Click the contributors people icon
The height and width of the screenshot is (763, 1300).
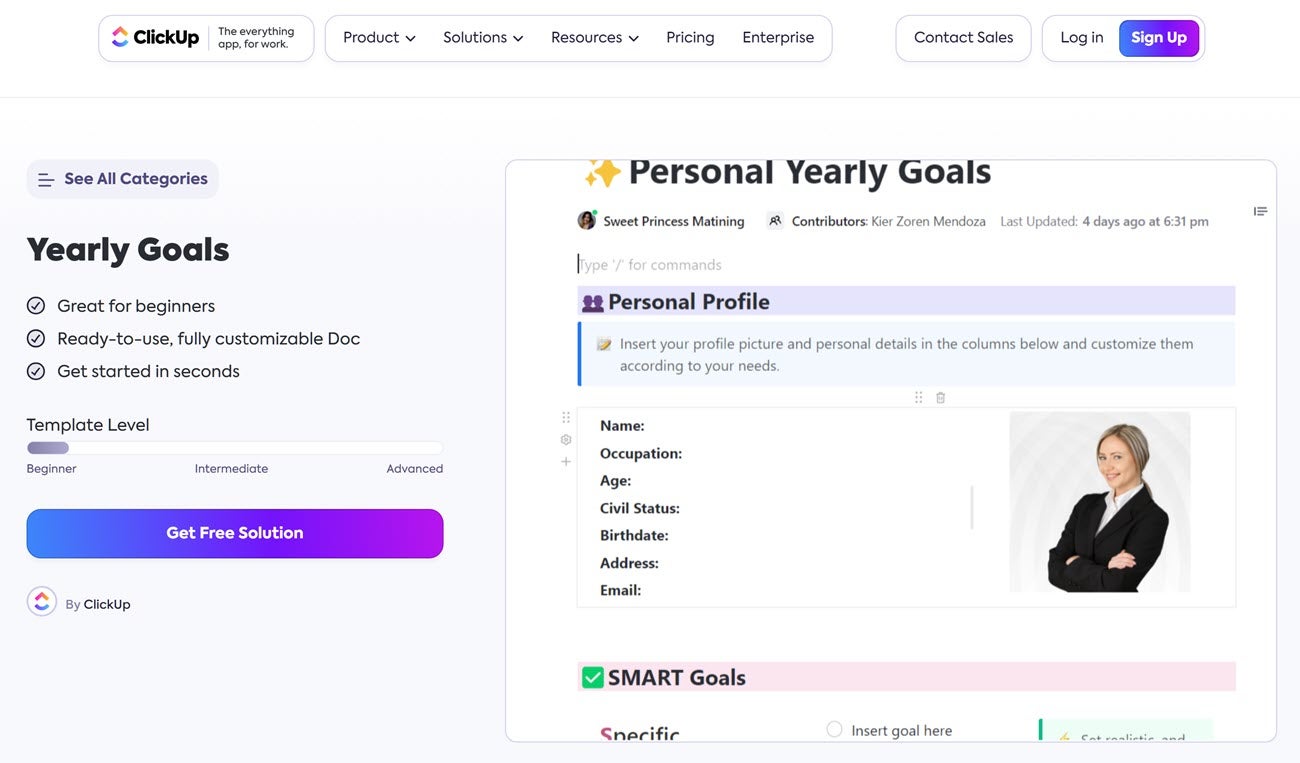(775, 221)
